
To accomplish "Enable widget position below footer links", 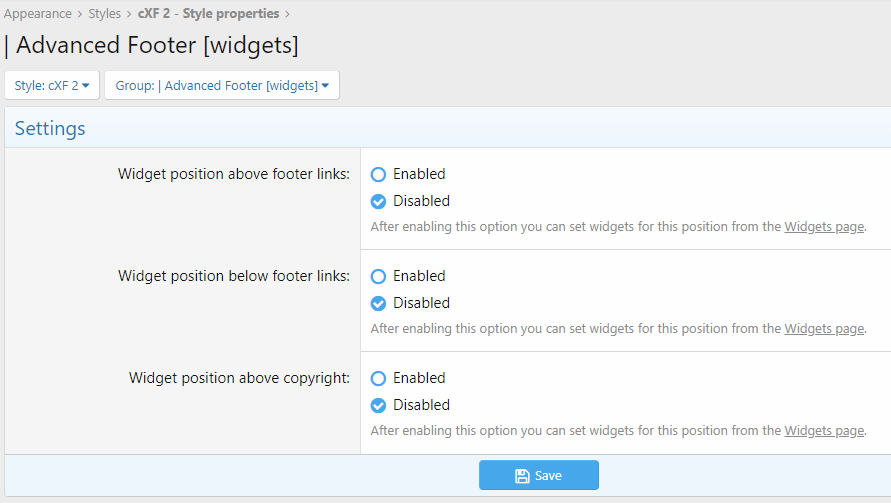I will coord(379,276).
